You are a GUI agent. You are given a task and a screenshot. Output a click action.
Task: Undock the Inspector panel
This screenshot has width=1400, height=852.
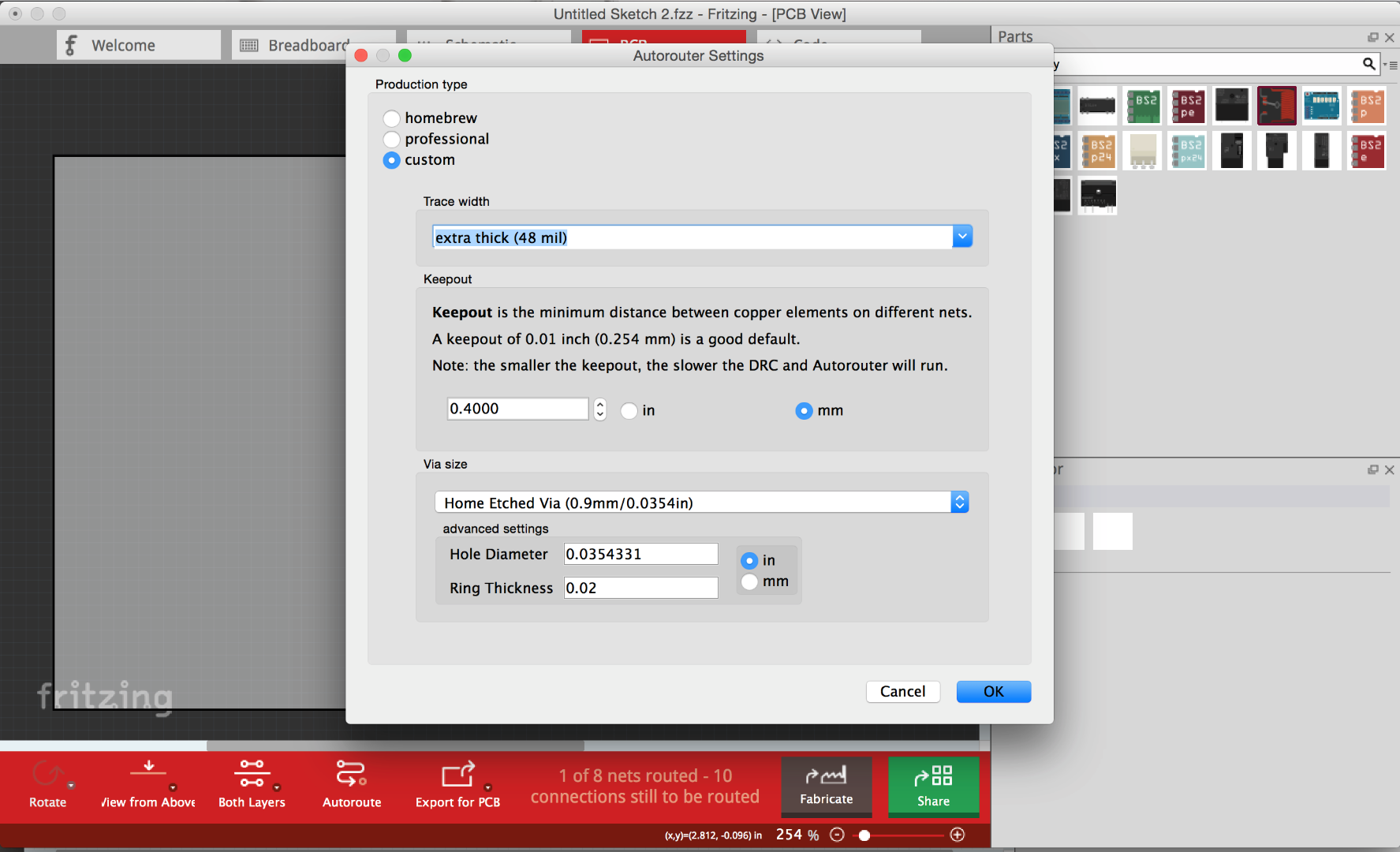point(1373,469)
